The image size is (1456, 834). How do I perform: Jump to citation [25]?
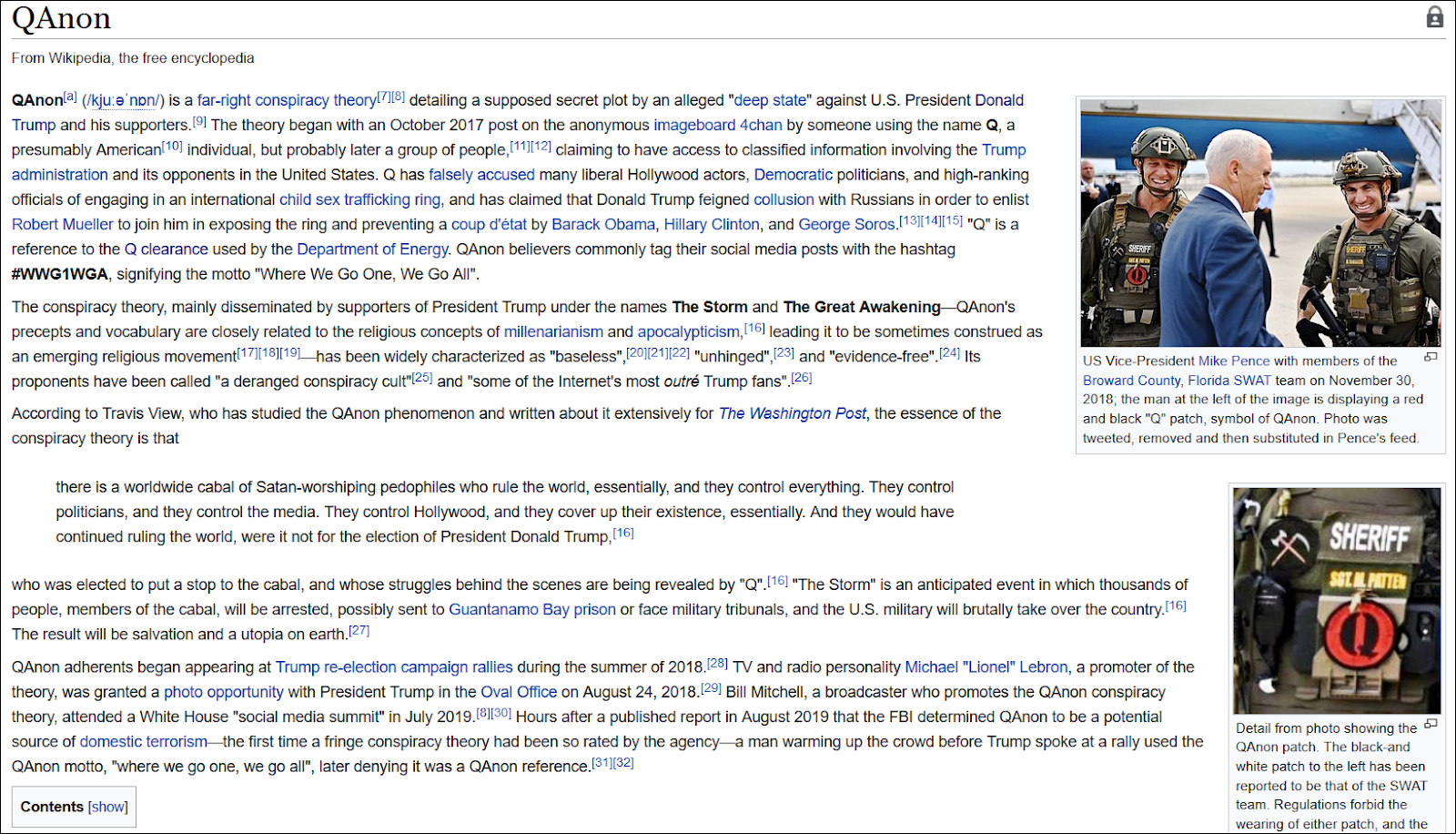point(422,377)
